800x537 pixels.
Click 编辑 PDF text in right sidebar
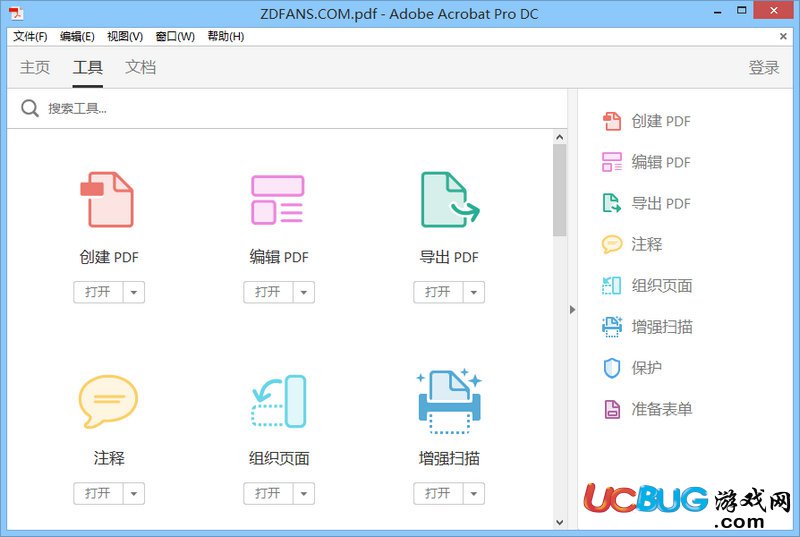(661, 162)
